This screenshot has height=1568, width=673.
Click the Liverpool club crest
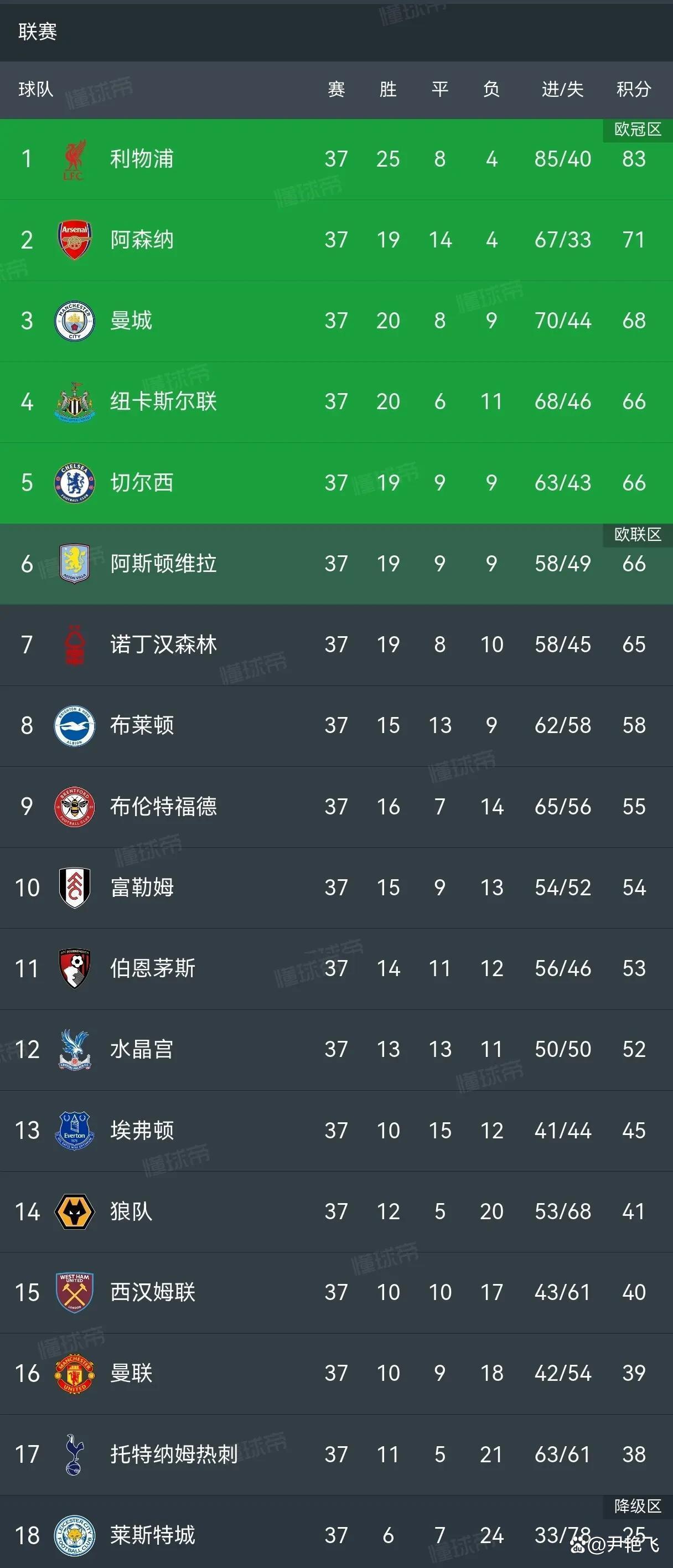(74, 159)
